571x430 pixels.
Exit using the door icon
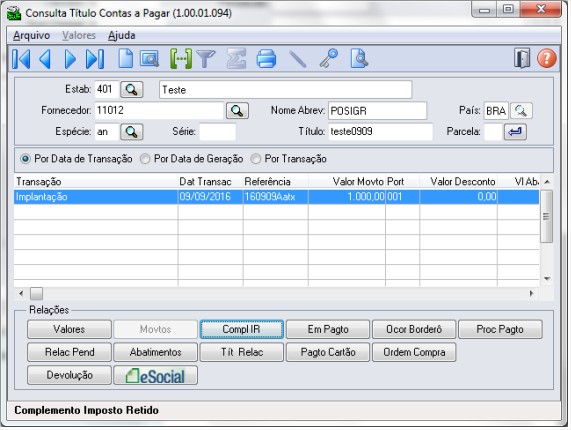point(522,58)
